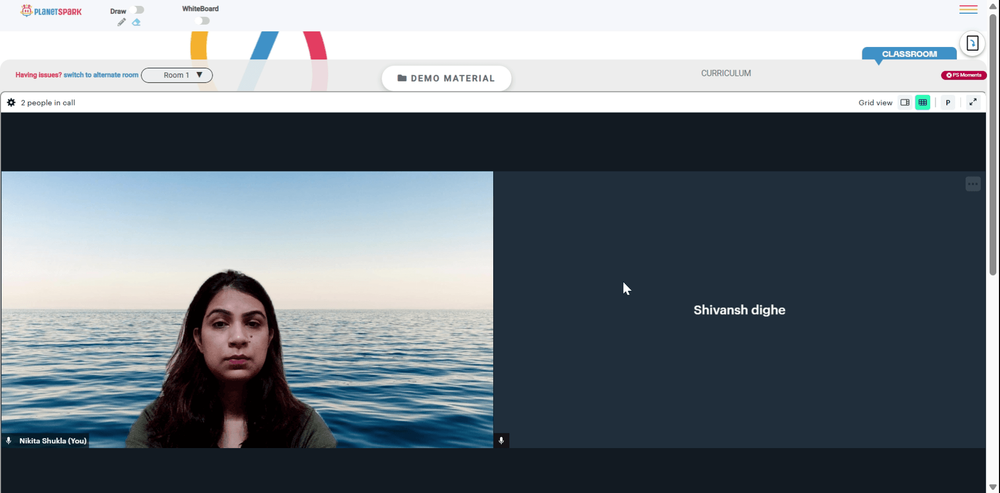This screenshot has width=1000, height=493.
Task: Toggle the WhiteBoard switch
Action: (x=202, y=20)
